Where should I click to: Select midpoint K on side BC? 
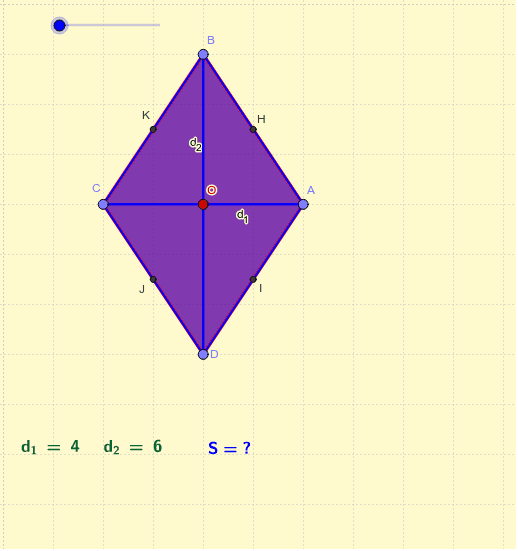(x=154, y=130)
